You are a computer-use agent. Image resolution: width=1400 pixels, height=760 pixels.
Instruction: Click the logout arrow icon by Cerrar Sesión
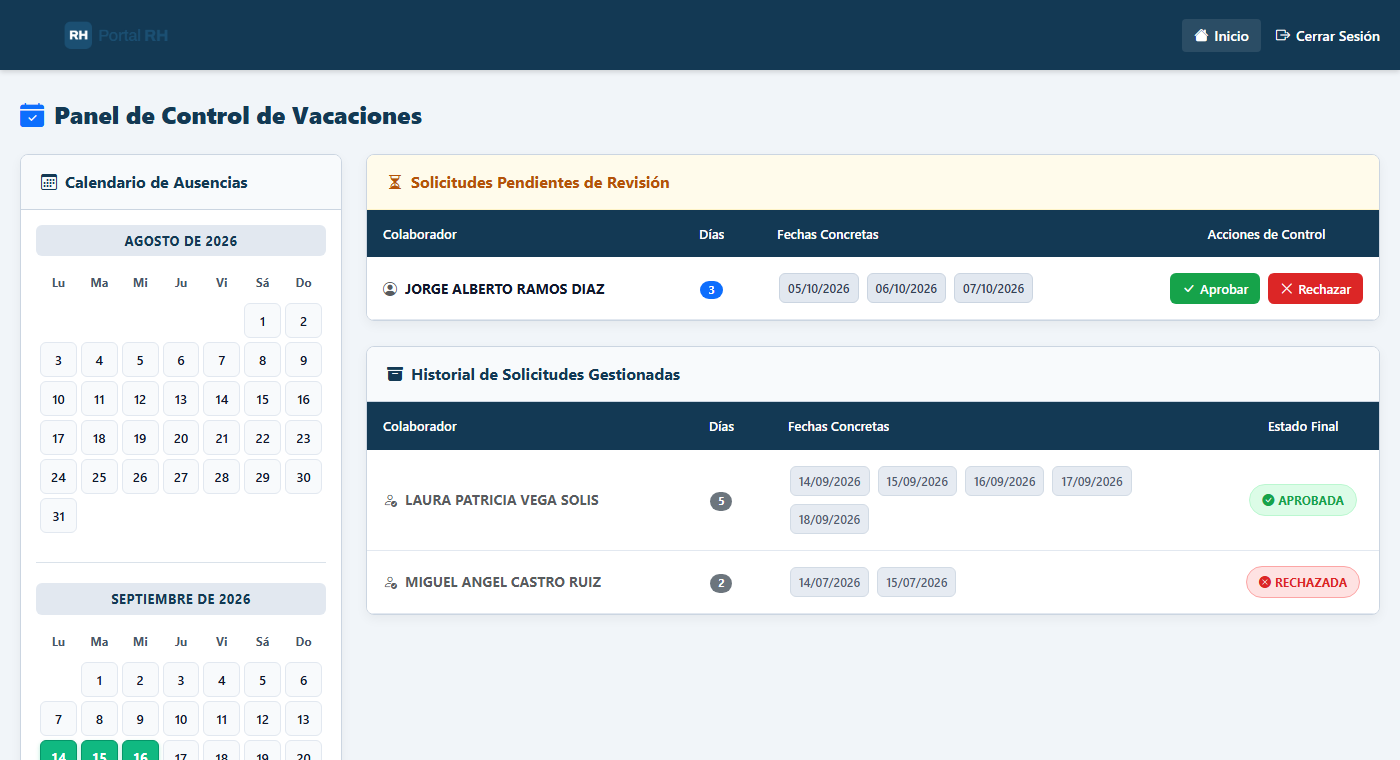[x=1283, y=35]
